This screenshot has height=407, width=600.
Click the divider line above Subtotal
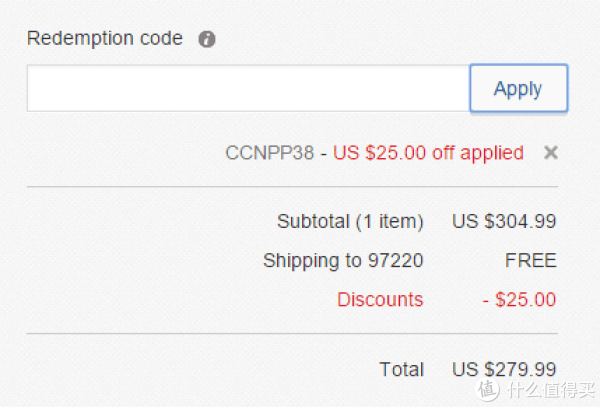(292, 187)
